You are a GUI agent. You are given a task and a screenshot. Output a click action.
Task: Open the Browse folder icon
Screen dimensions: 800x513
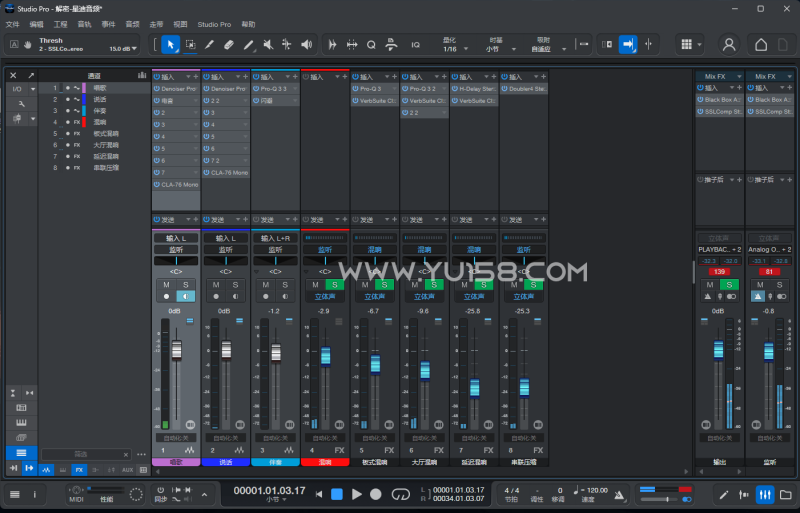[x=786, y=494]
